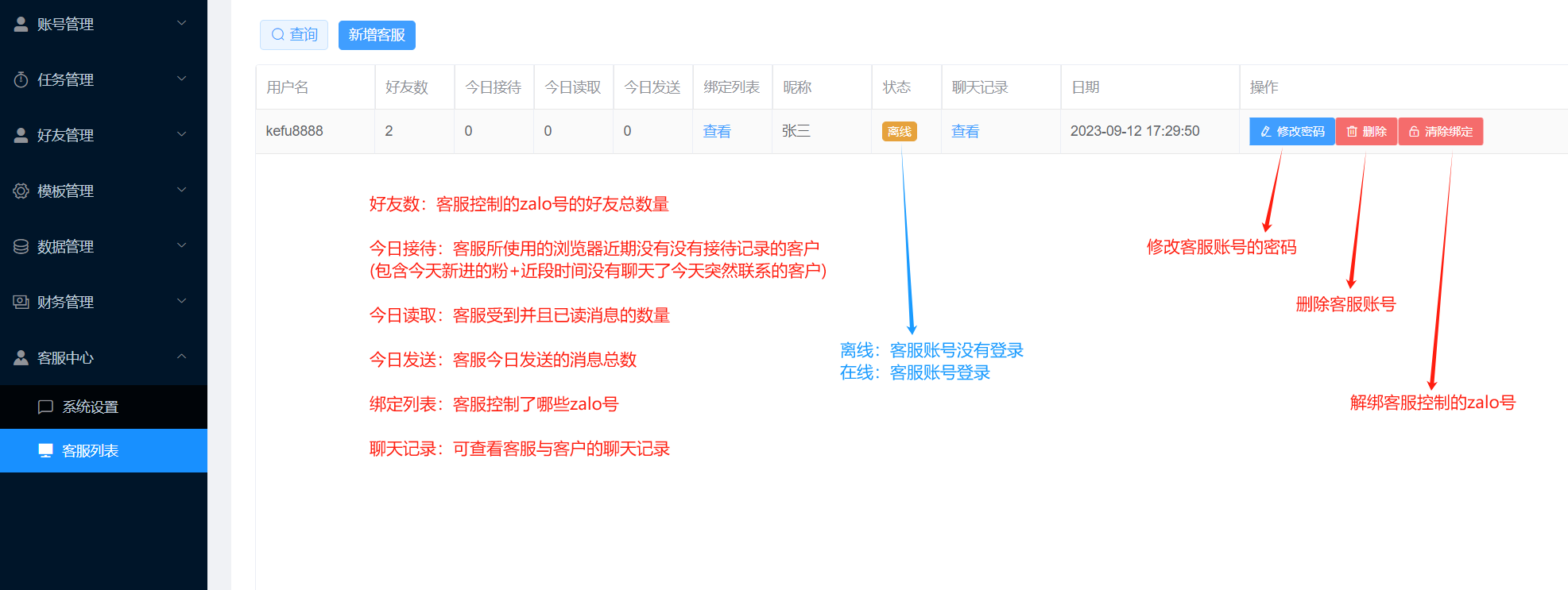This screenshot has width=1568, height=590.
Task: Expand the 账号管理 menu chevron
Action: [181, 24]
